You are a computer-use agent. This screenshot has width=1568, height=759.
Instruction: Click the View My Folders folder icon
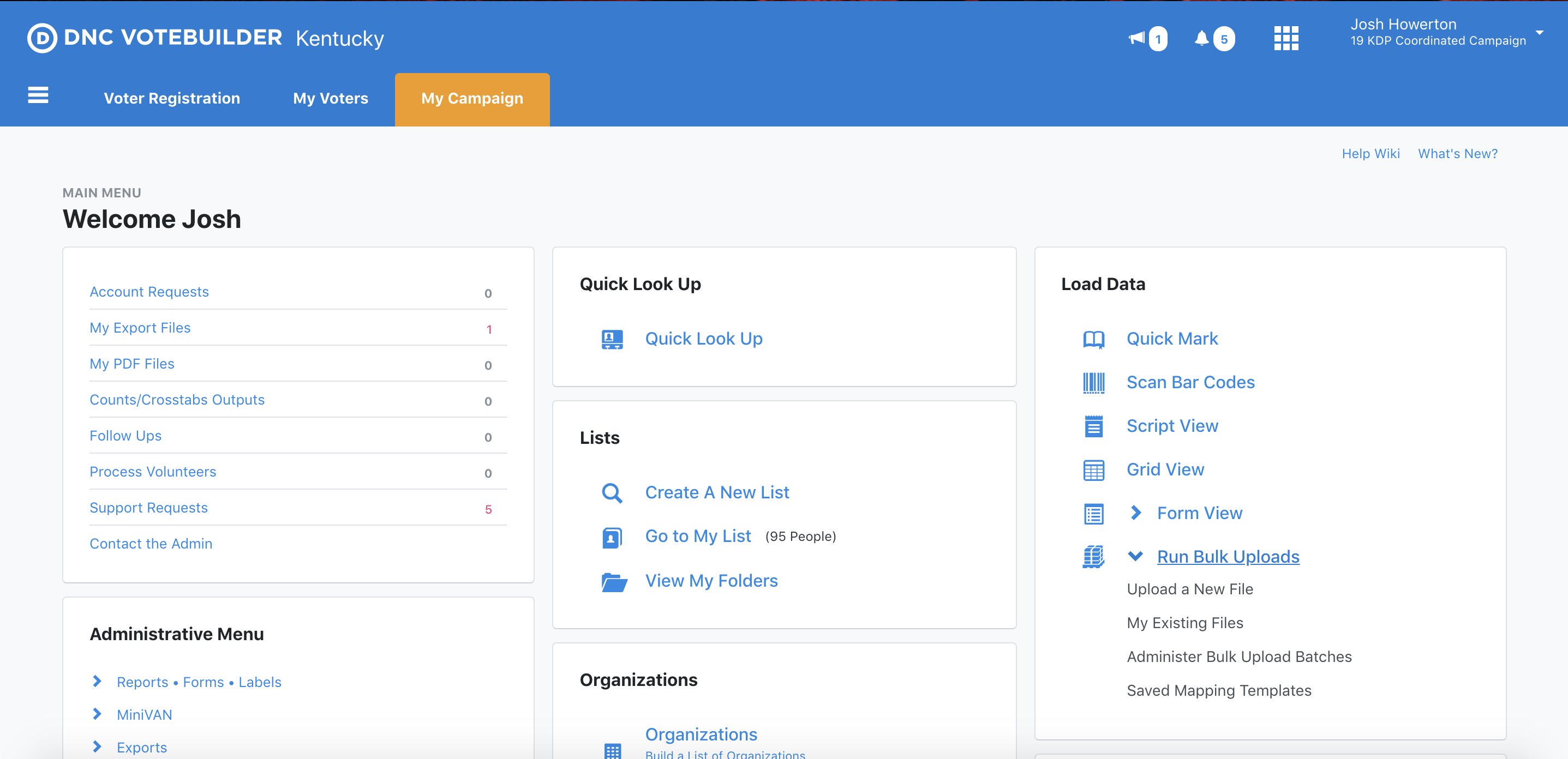[x=614, y=581]
